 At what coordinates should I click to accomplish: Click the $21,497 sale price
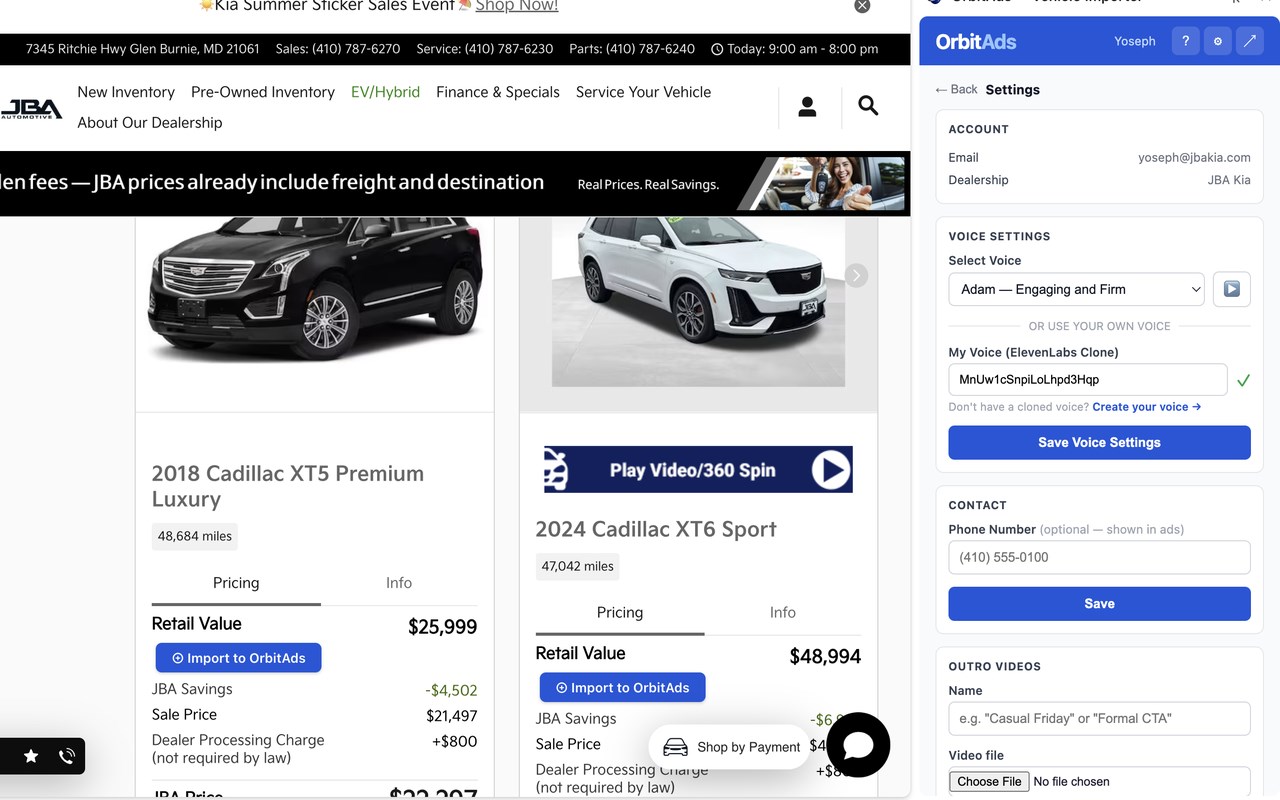pos(452,716)
